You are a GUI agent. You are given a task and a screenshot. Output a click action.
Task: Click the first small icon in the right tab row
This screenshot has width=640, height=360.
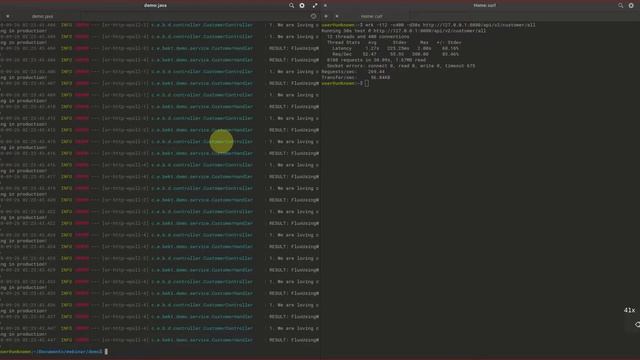[326, 16]
